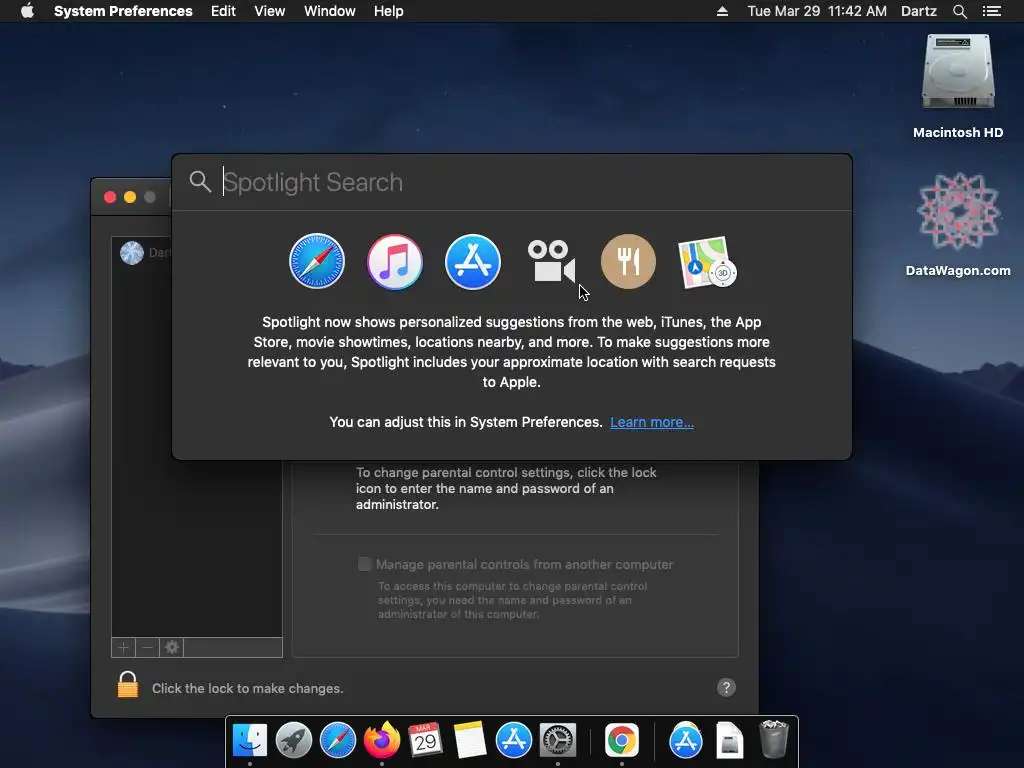Open the View menu
Image resolution: width=1024 pixels, height=768 pixels.
coord(269,11)
